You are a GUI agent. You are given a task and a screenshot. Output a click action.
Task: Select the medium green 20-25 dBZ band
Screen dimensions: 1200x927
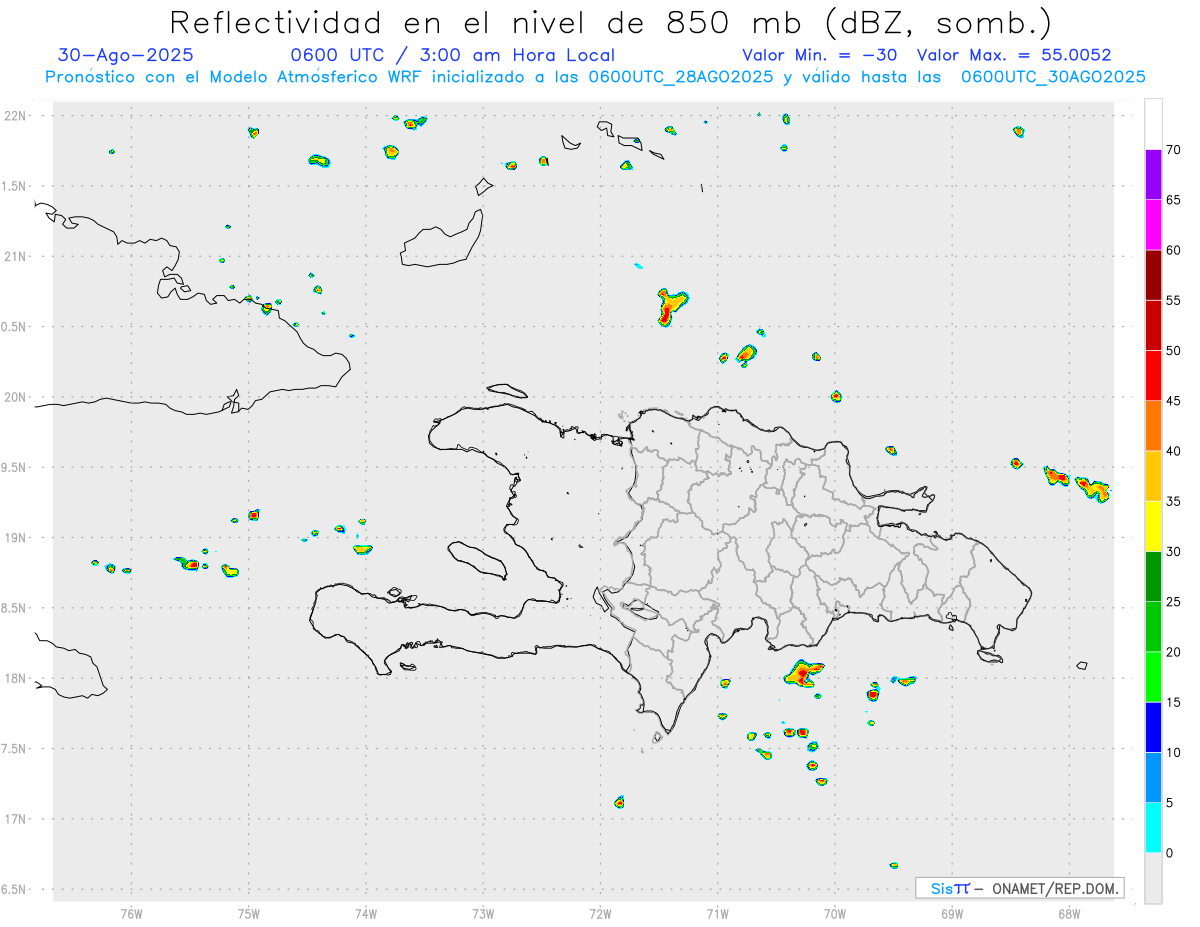click(x=1153, y=626)
